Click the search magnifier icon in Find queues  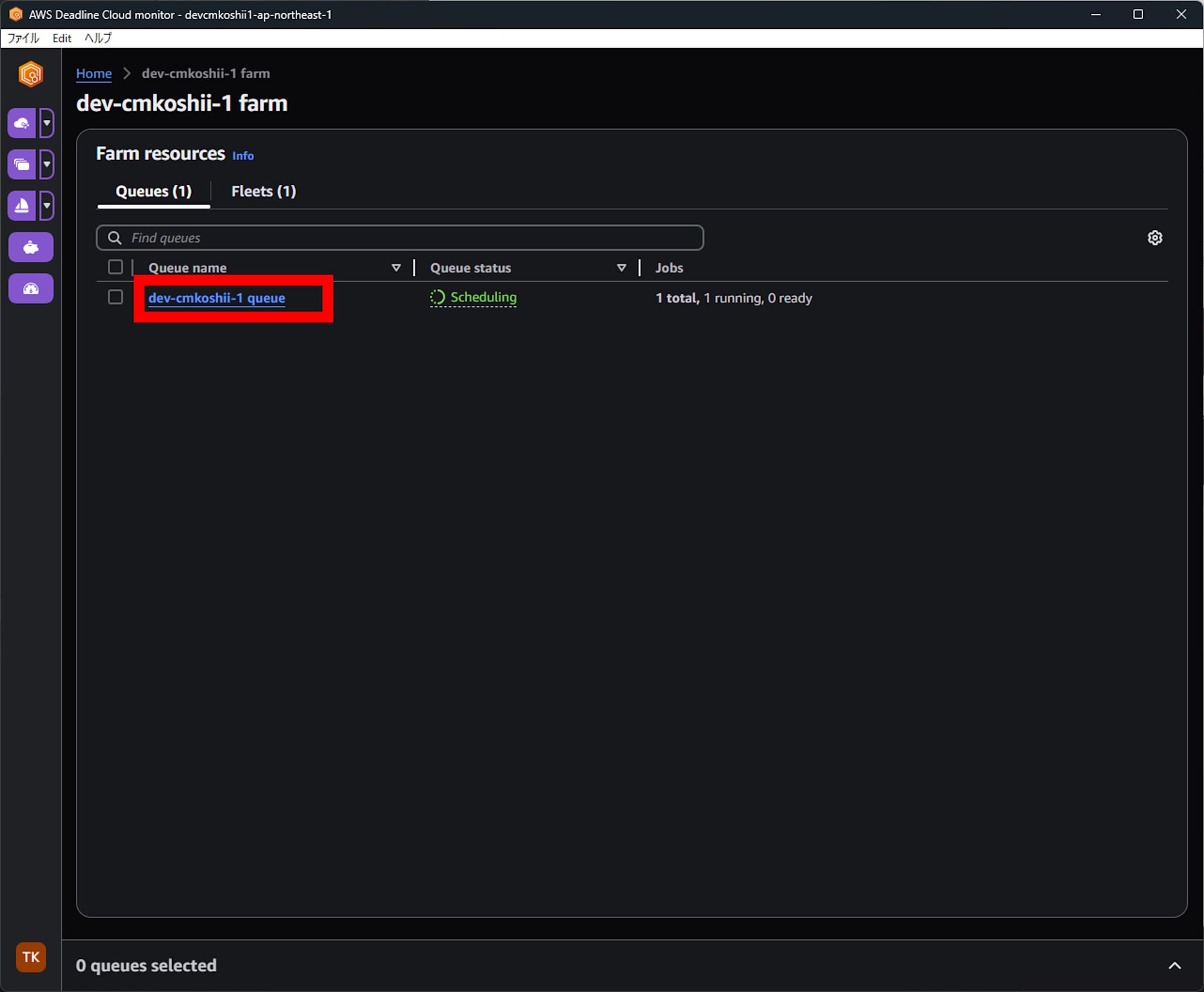114,238
